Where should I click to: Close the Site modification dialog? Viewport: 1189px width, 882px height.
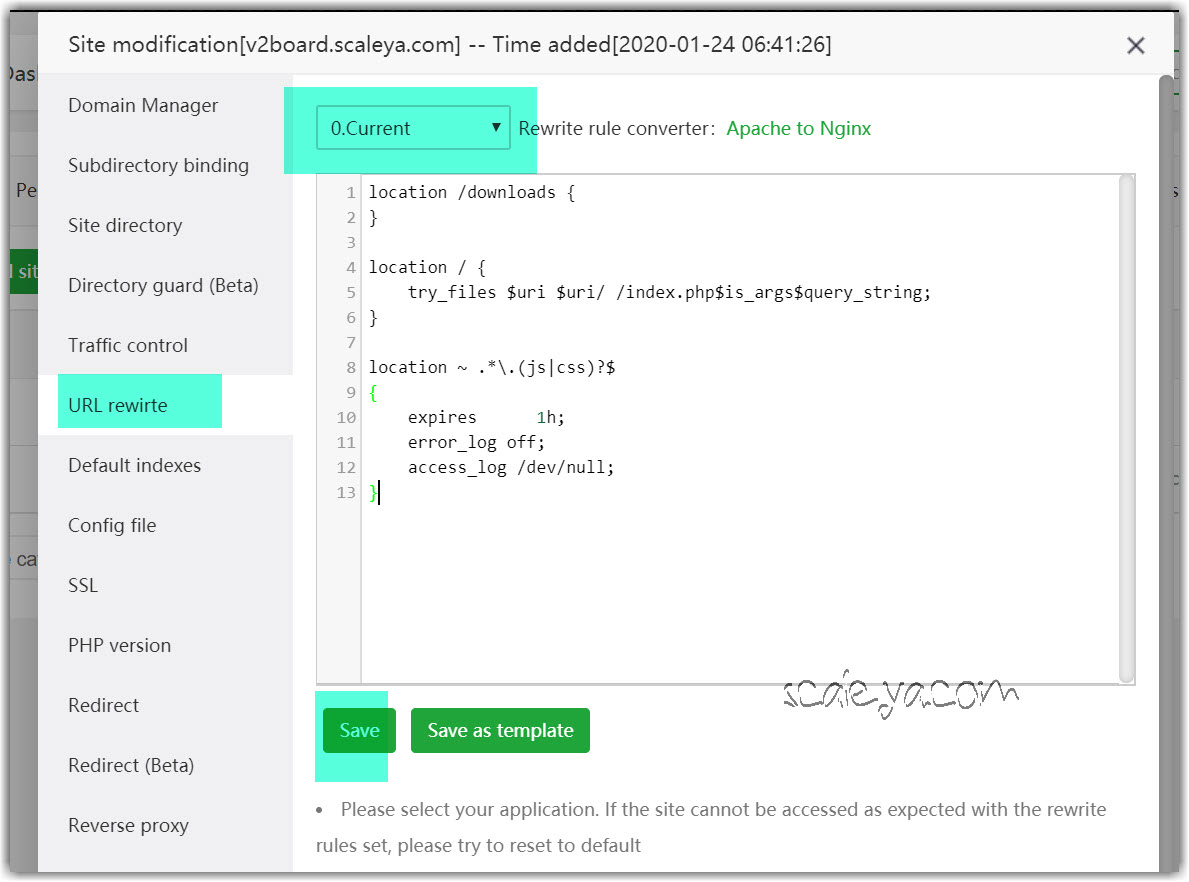coord(1135,45)
